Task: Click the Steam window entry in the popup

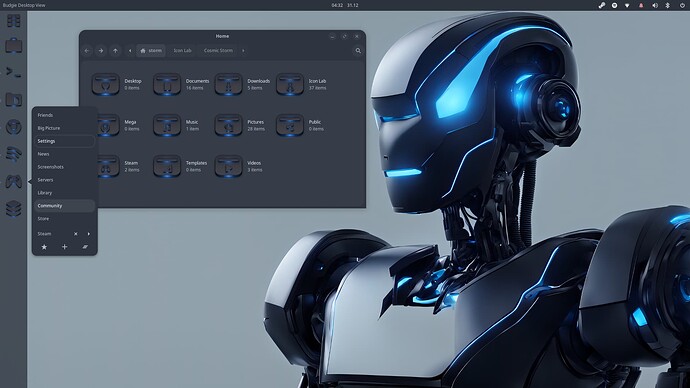Action: pos(44,234)
